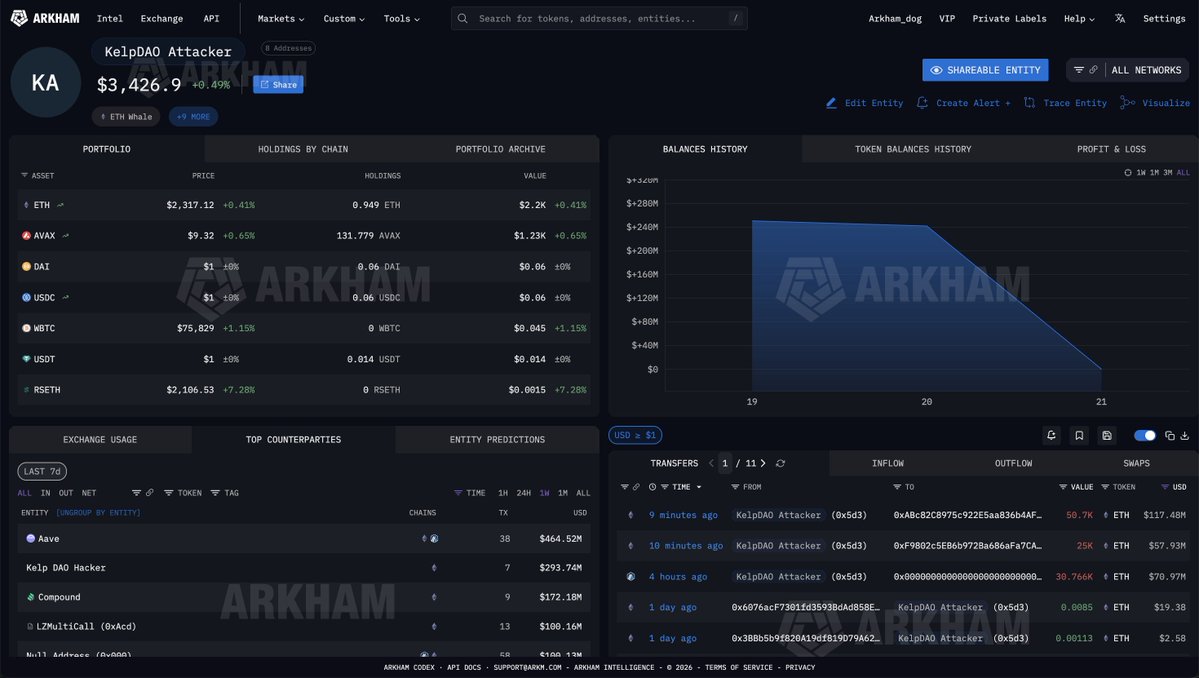
Task: Open the Markets dropdown menu
Action: coord(281,18)
